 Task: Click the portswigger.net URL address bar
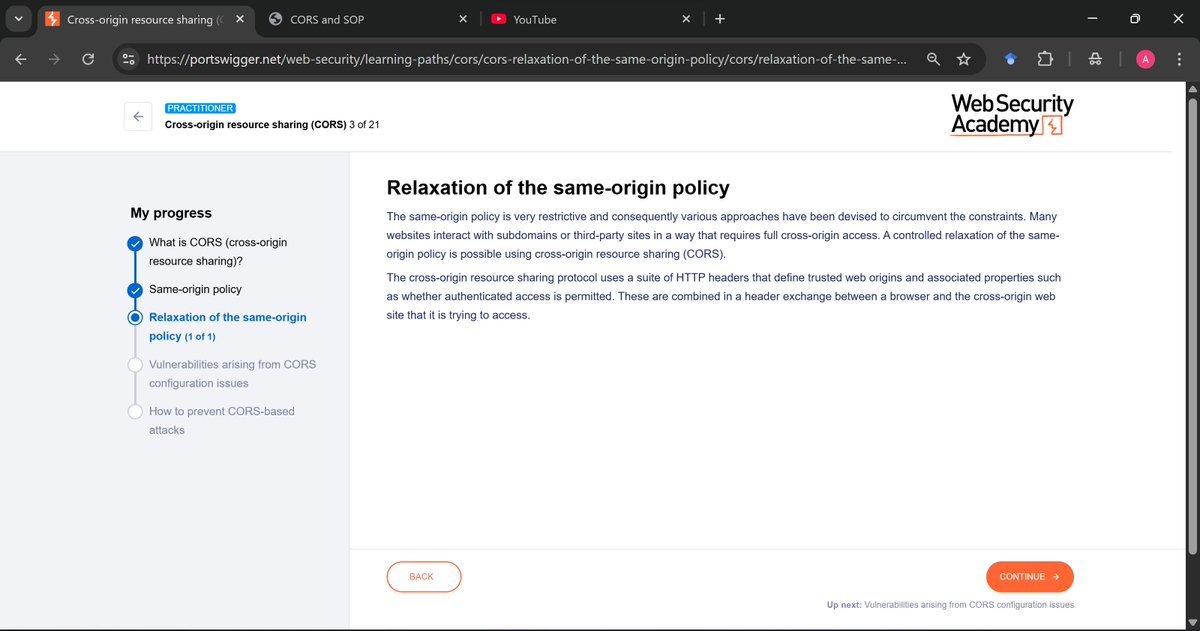coord(526,60)
